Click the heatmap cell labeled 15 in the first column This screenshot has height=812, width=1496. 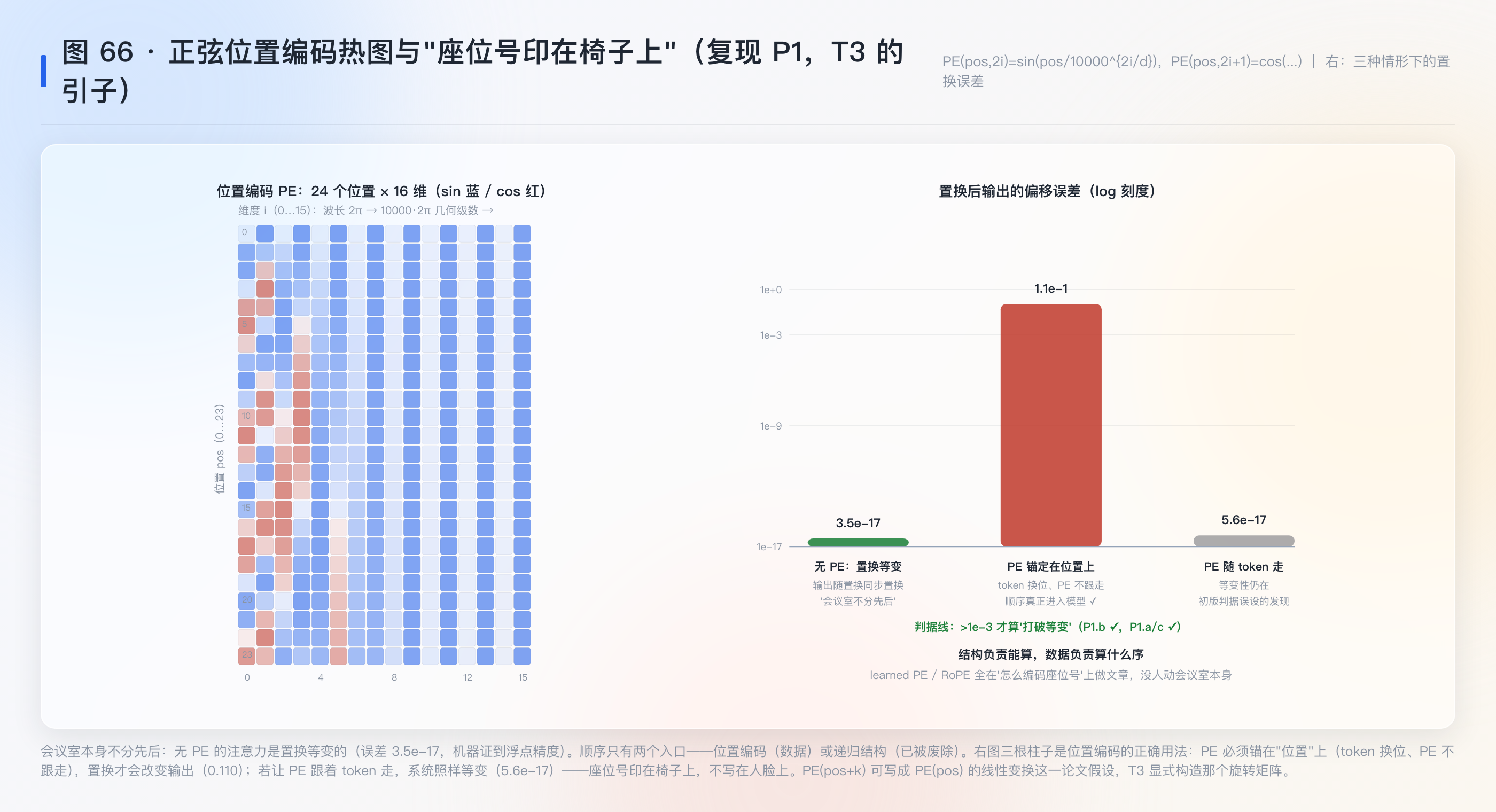[246, 509]
